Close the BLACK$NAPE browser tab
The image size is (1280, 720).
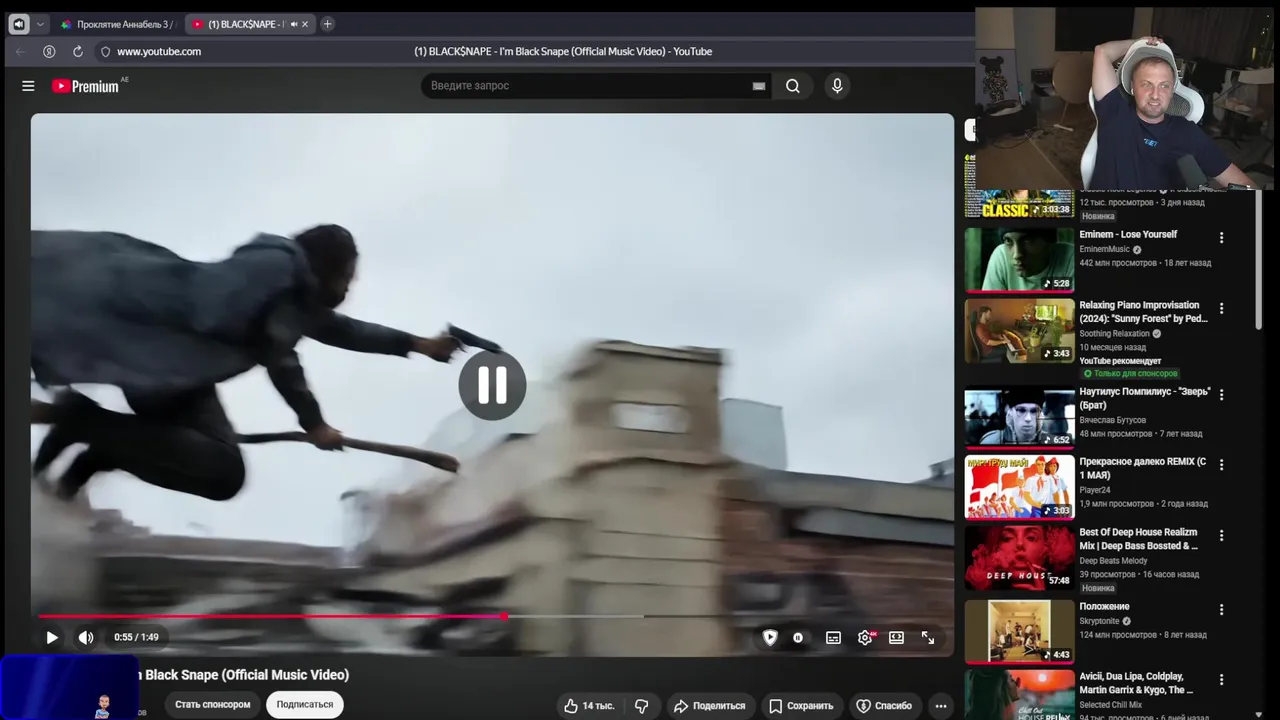[305, 24]
